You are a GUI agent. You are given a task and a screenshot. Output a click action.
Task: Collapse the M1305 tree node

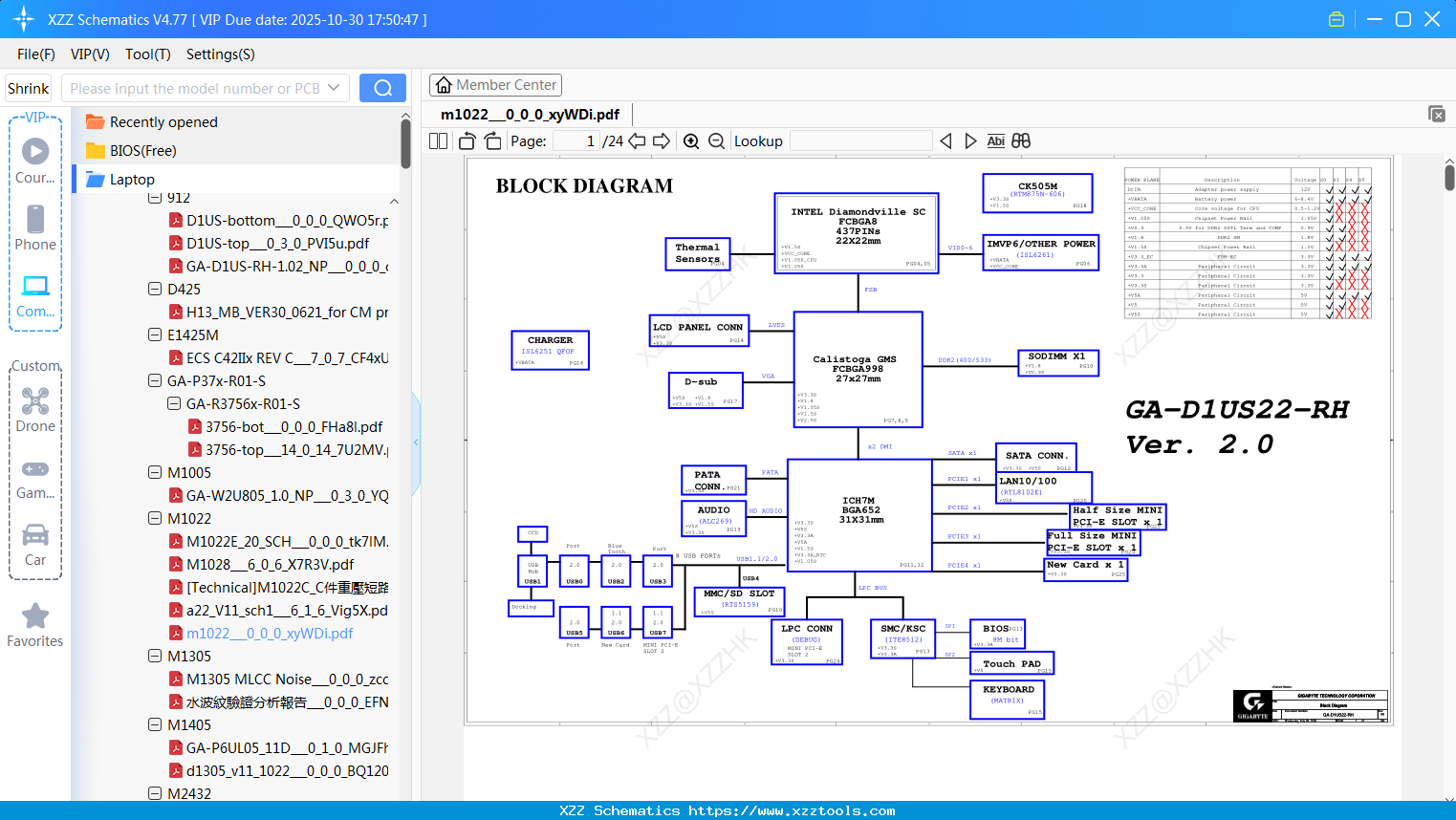[x=155, y=656]
